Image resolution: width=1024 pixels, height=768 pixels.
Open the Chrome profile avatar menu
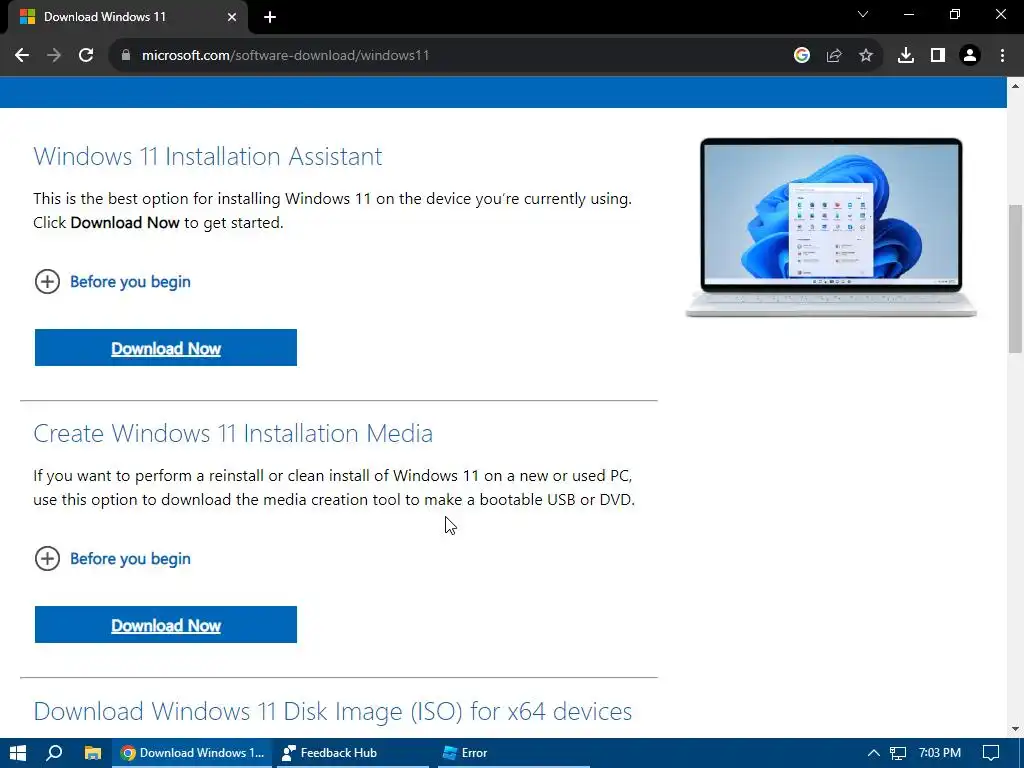click(970, 56)
